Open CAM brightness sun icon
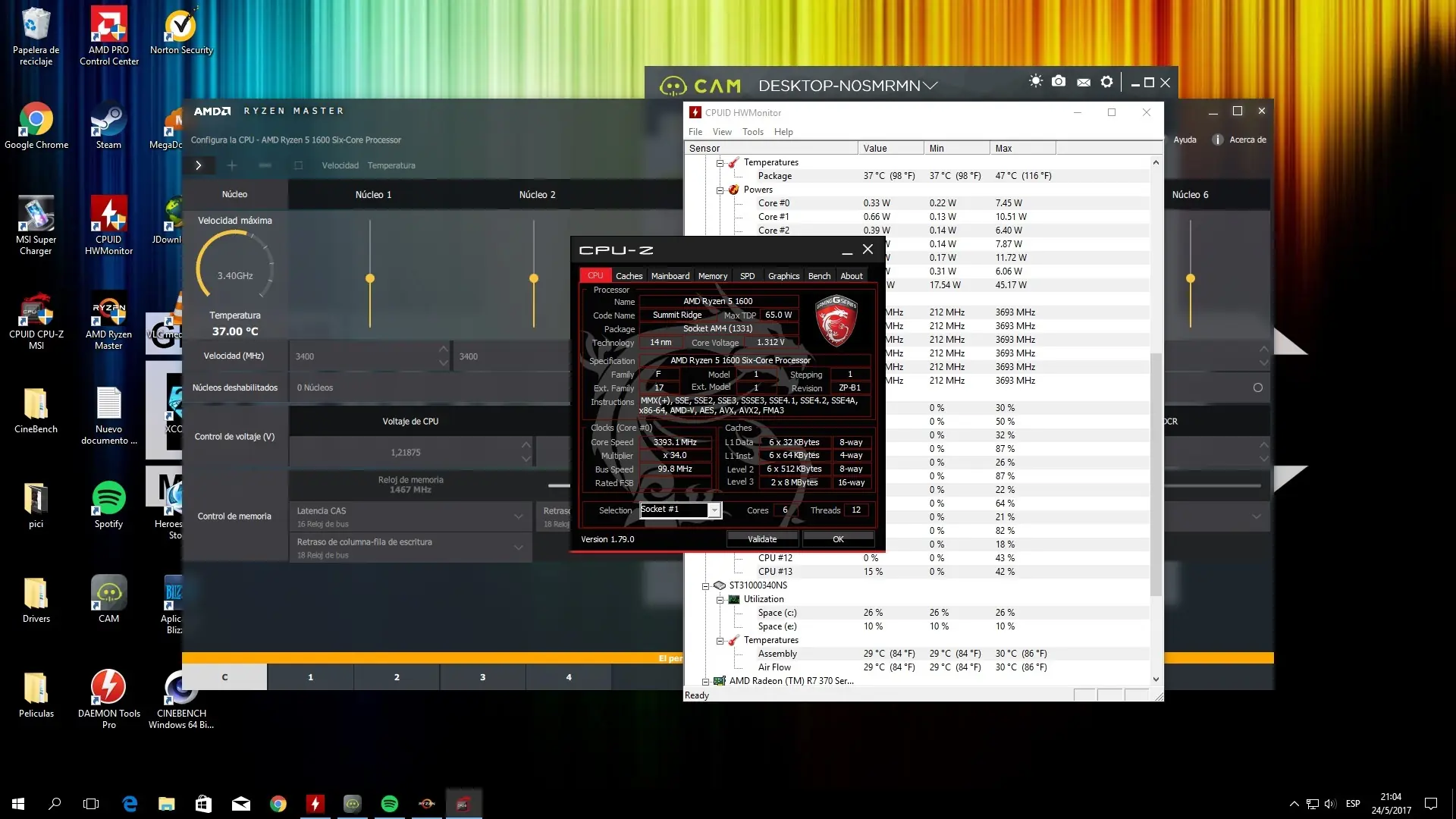 point(1036,81)
